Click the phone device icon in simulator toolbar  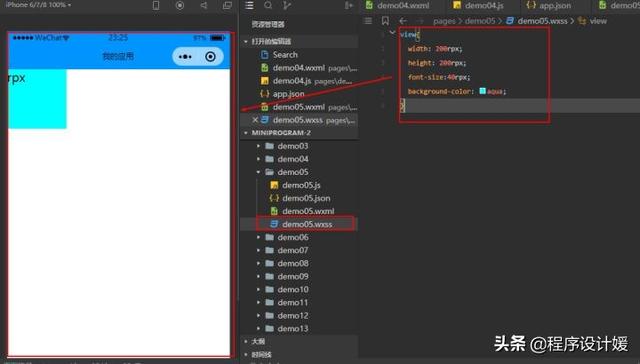click(x=156, y=5)
